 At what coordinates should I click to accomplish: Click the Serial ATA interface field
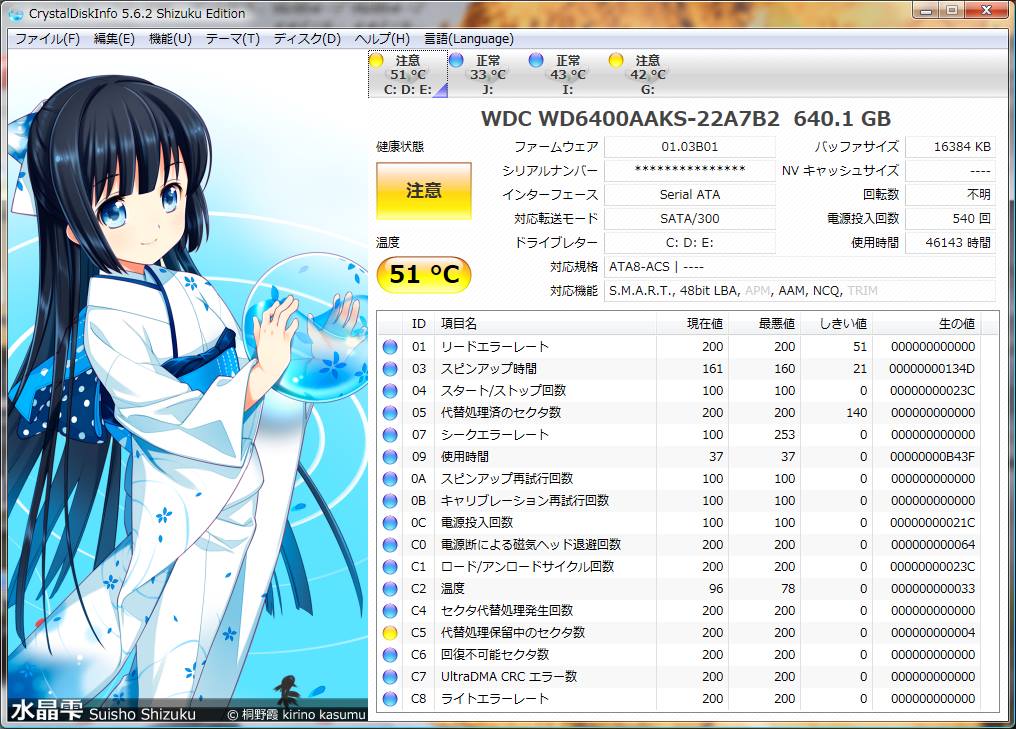point(689,195)
